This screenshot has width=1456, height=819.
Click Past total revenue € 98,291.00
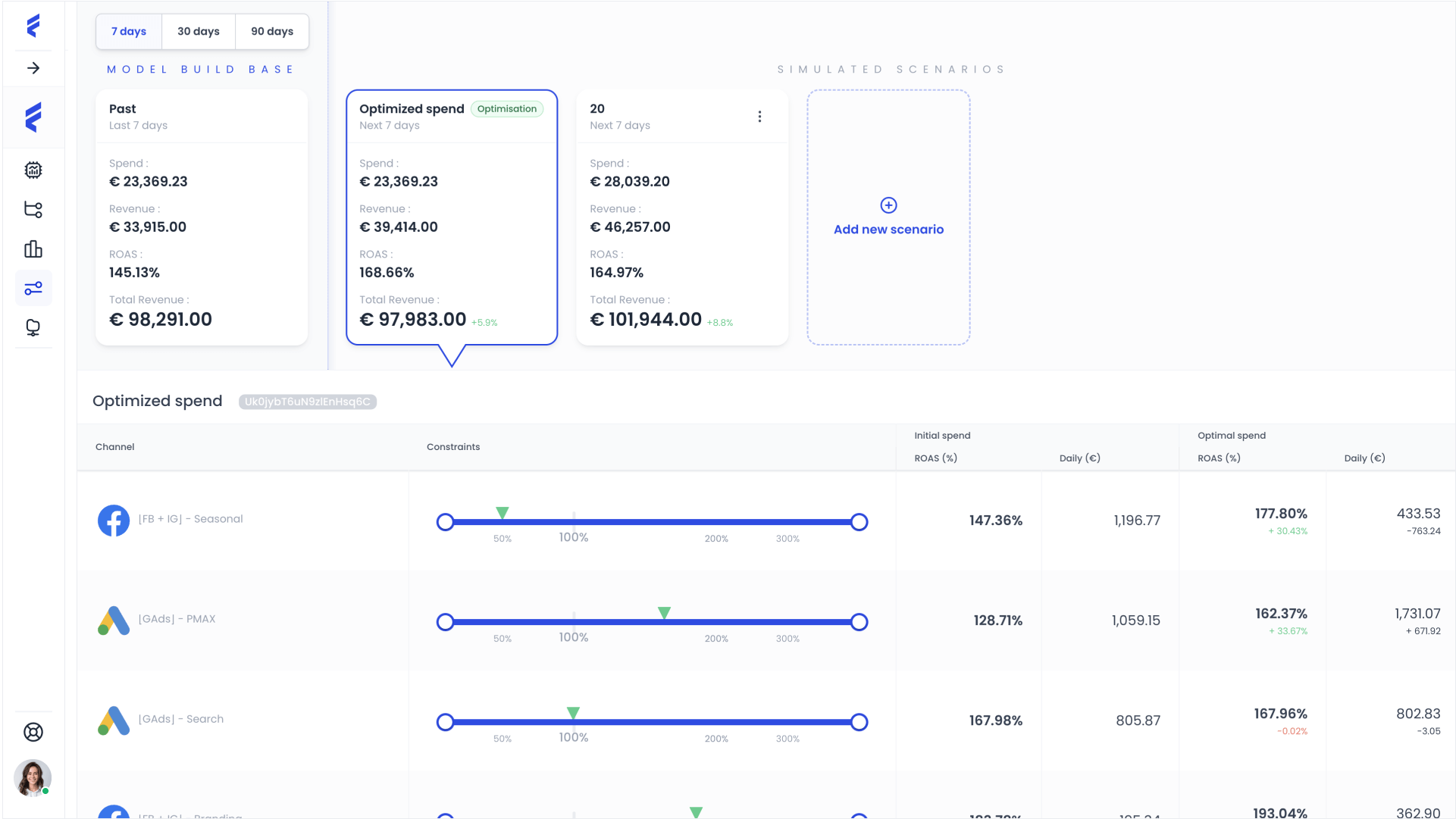[161, 320]
